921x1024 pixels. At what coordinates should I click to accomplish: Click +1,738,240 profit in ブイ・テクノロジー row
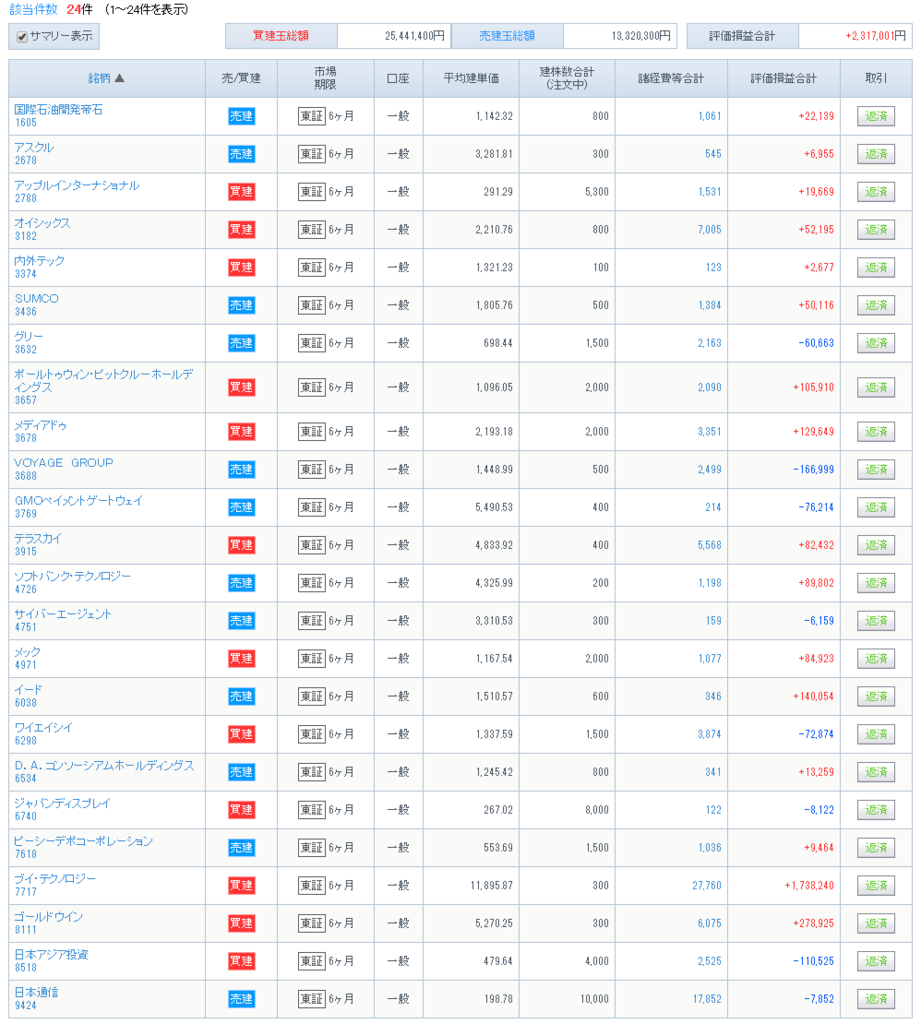pos(809,886)
